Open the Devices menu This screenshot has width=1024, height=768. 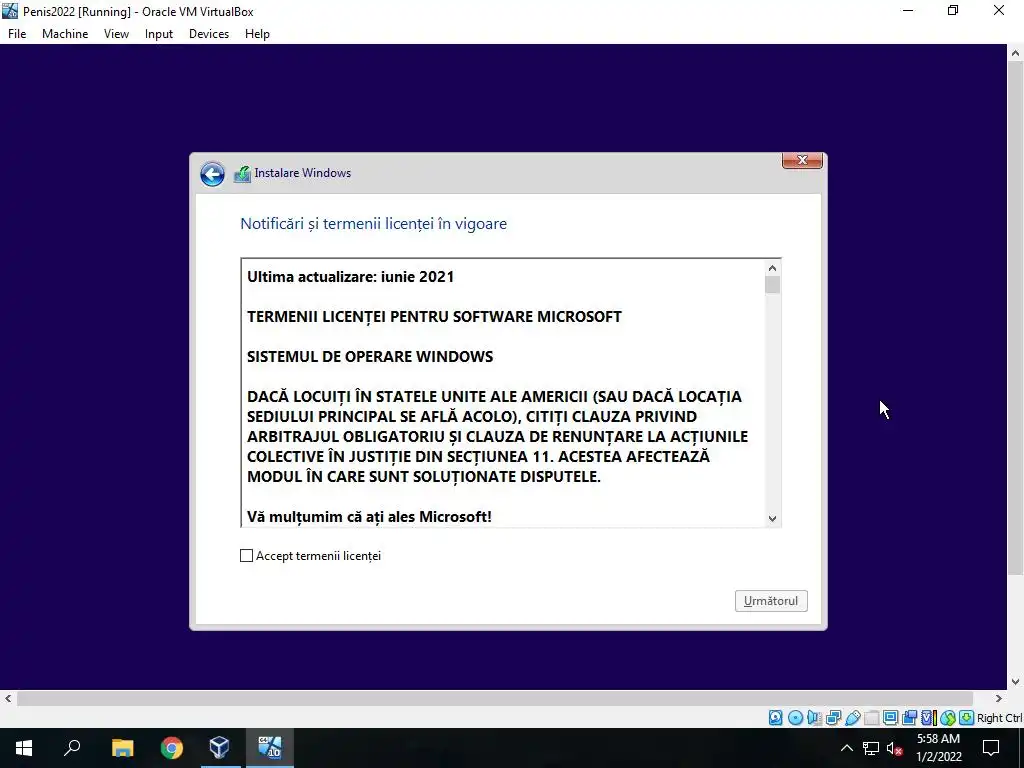click(x=209, y=34)
